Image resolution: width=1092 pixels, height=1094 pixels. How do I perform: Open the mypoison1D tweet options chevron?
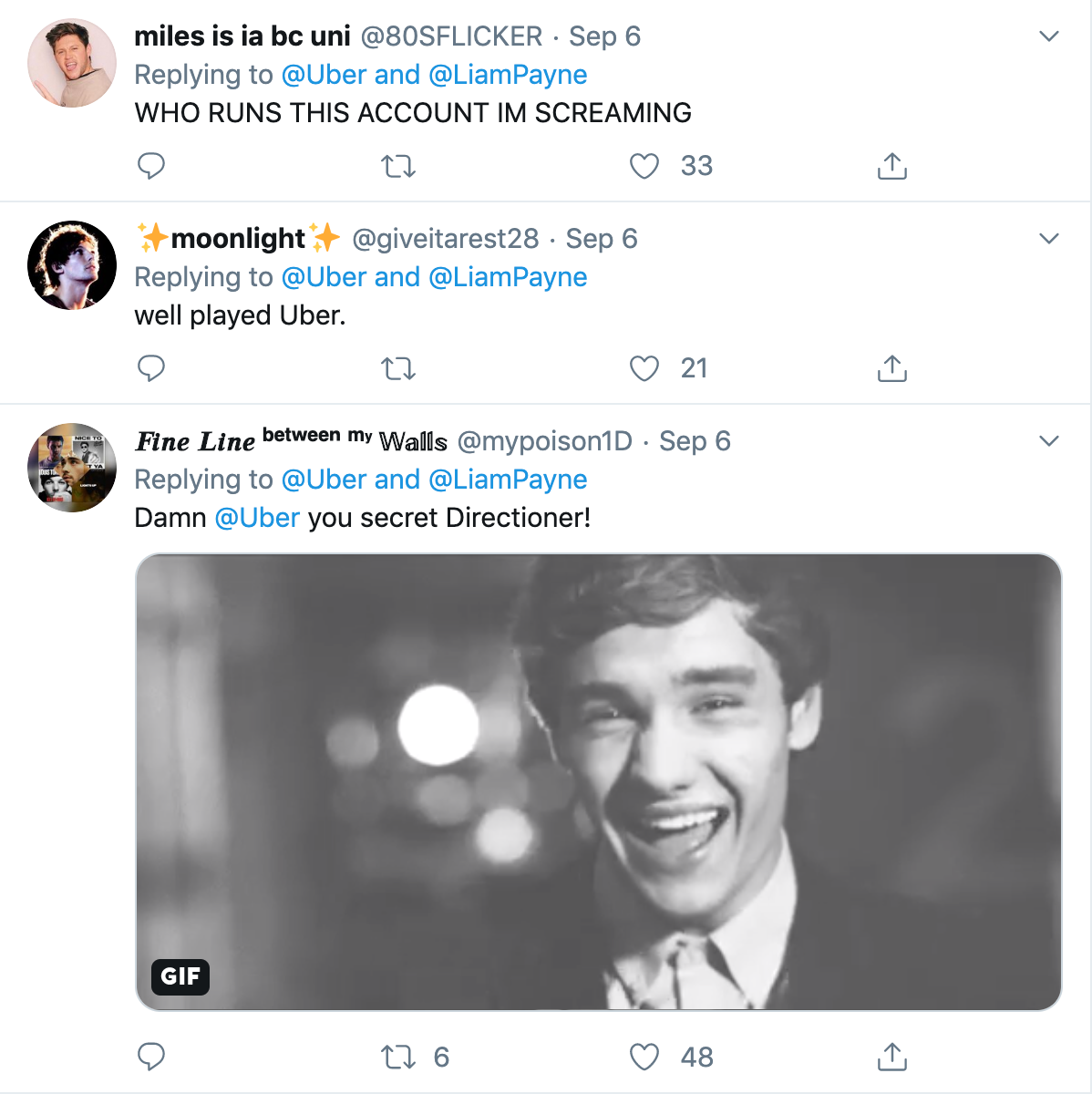[1049, 441]
